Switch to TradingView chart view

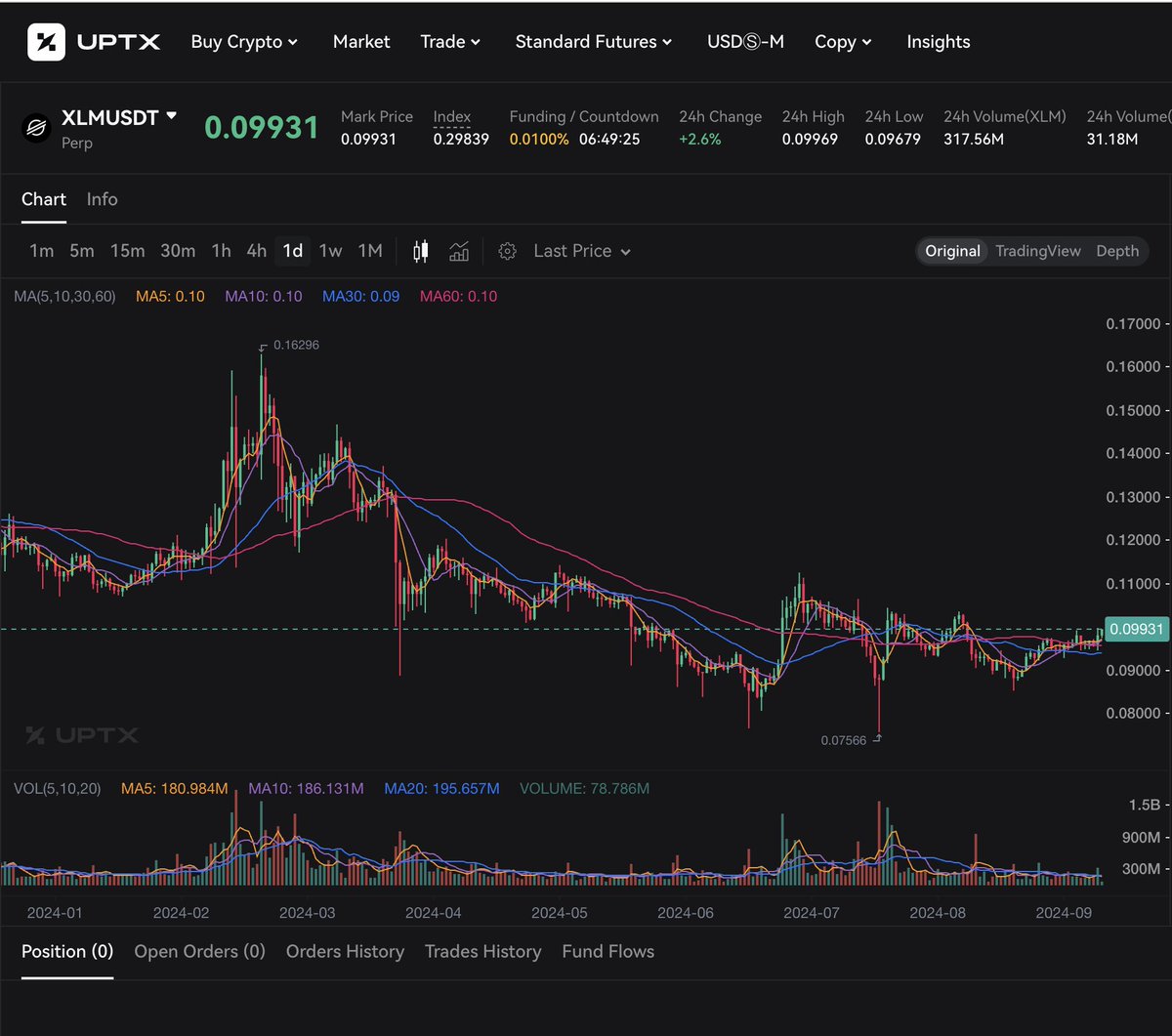[1038, 251]
